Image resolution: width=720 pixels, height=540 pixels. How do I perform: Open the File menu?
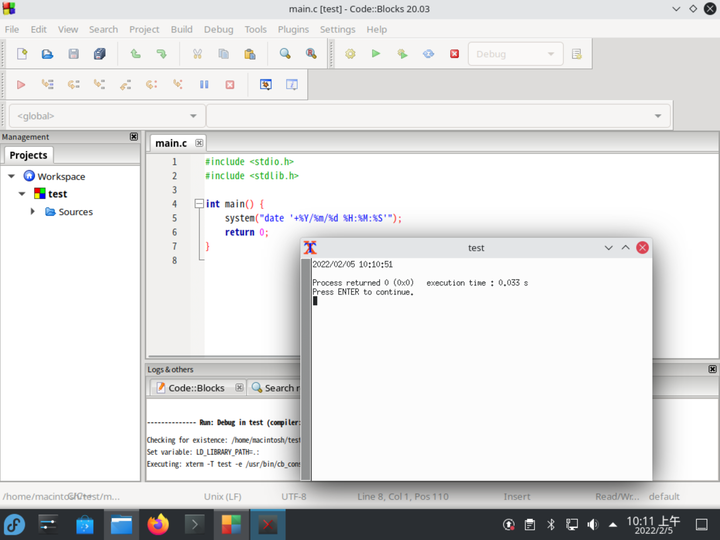(x=12, y=29)
